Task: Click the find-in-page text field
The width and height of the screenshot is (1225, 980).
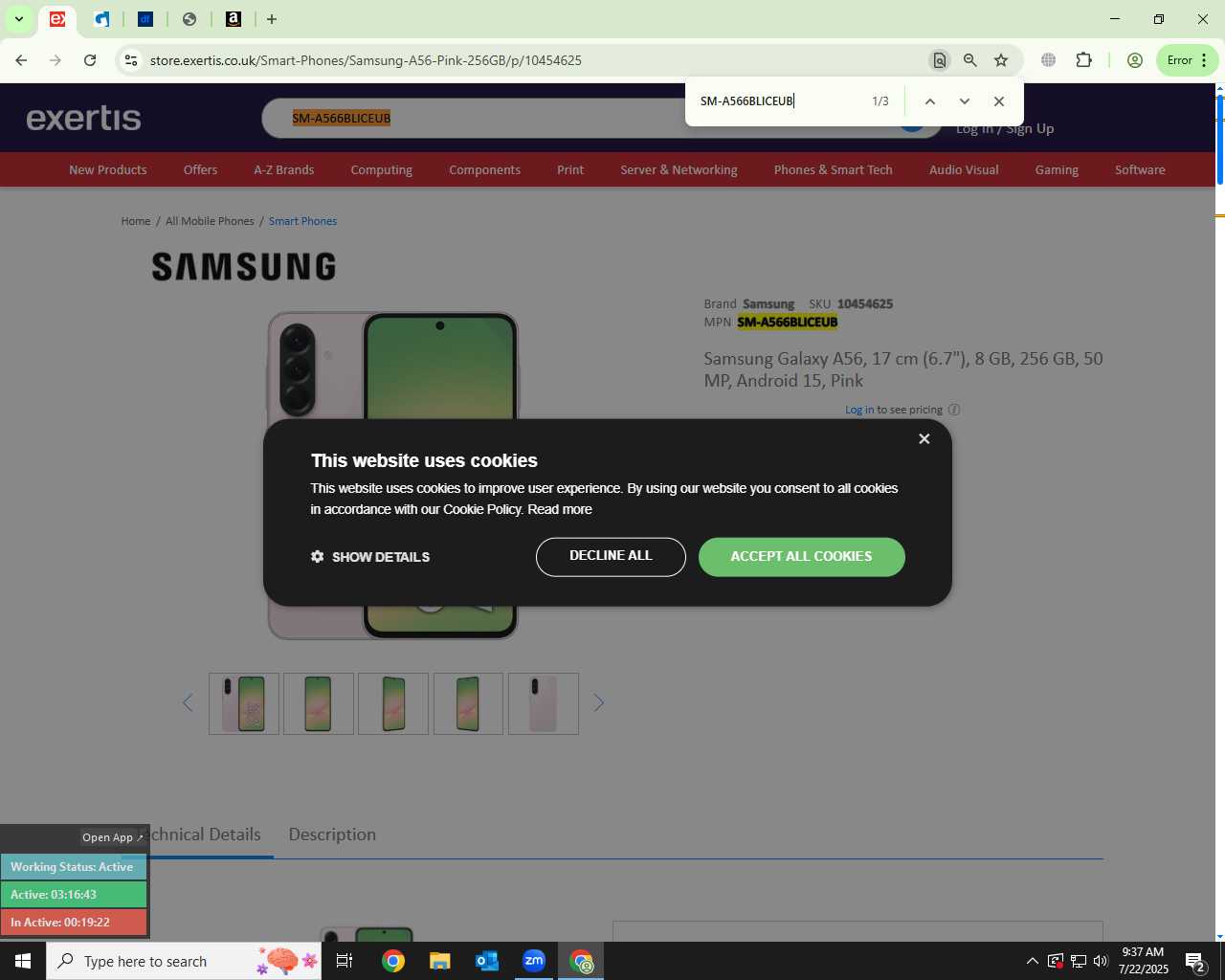Action: coord(780,101)
